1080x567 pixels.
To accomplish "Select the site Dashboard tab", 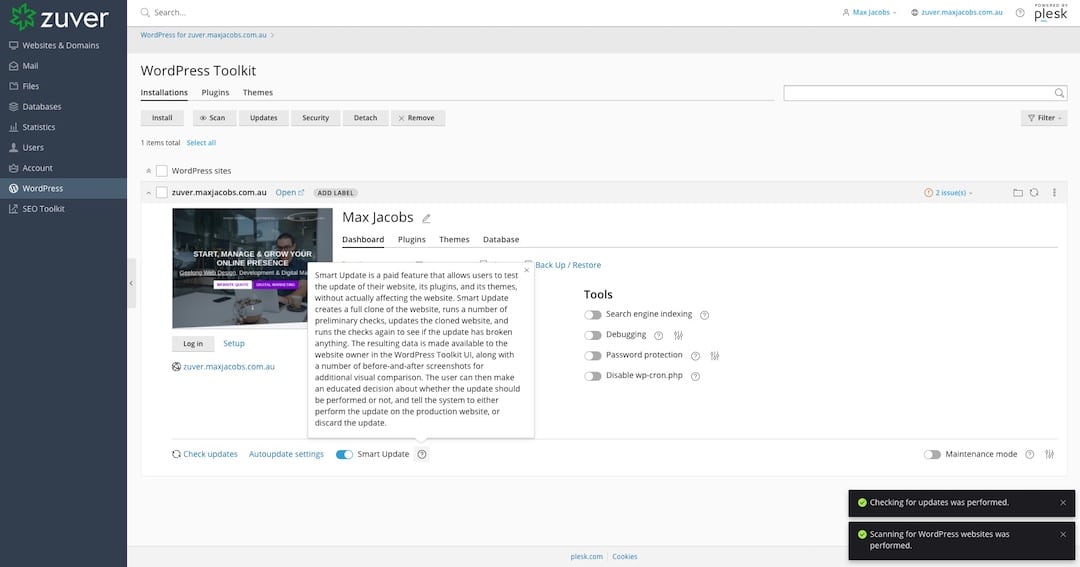I will click(x=363, y=240).
